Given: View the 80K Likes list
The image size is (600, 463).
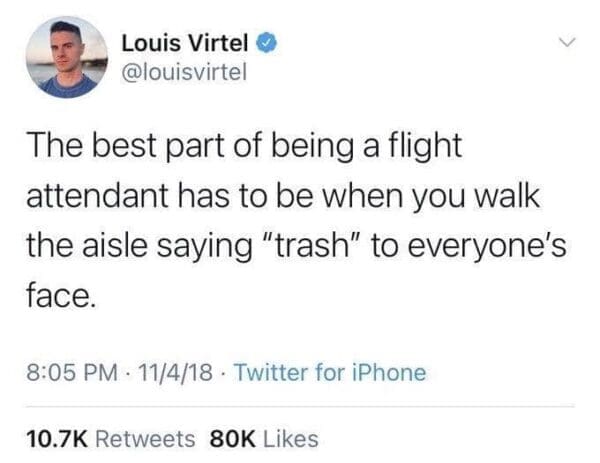Looking at the screenshot, I should coord(263,439).
